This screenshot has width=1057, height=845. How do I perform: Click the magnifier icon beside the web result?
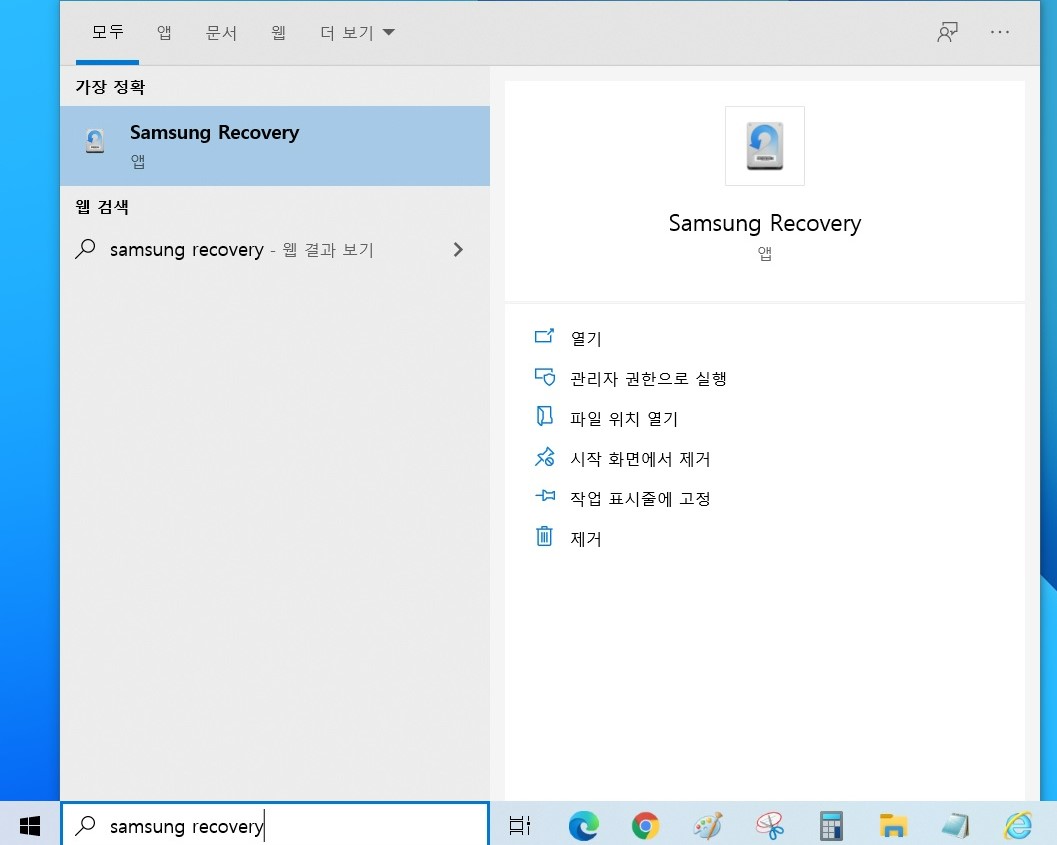point(85,249)
